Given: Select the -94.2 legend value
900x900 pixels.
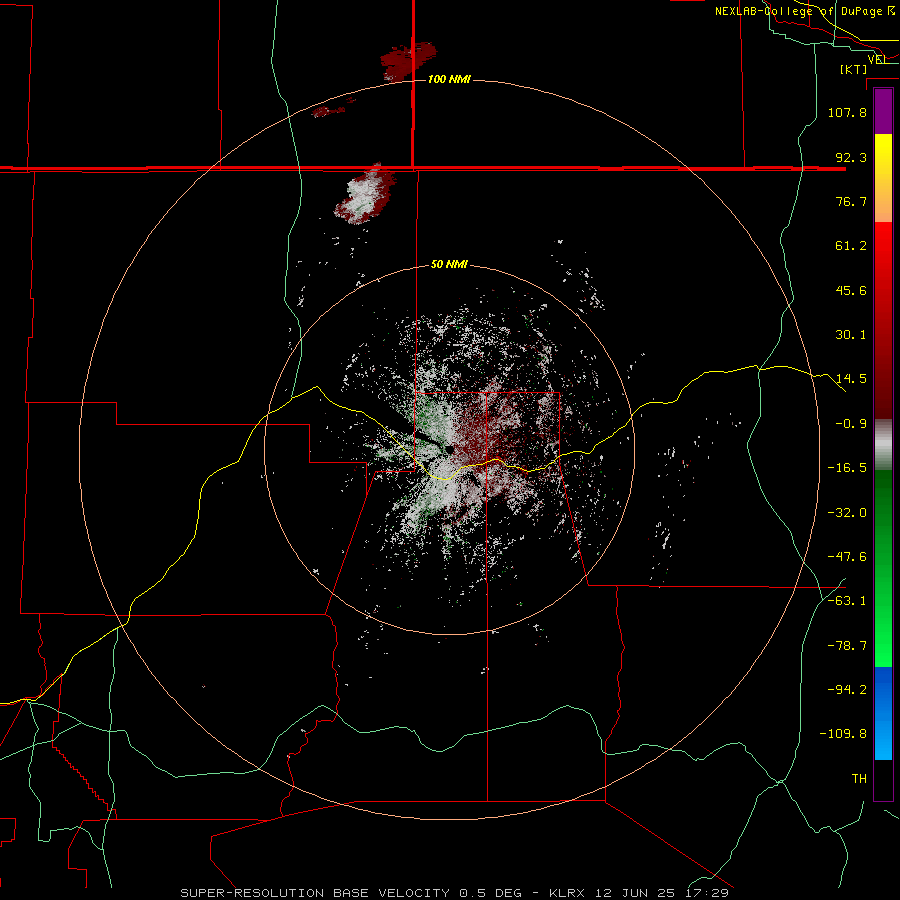Looking at the screenshot, I should pos(847,690).
